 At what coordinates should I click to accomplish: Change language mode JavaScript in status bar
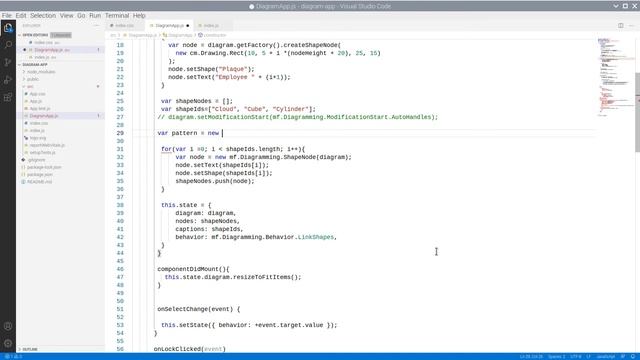(606, 357)
